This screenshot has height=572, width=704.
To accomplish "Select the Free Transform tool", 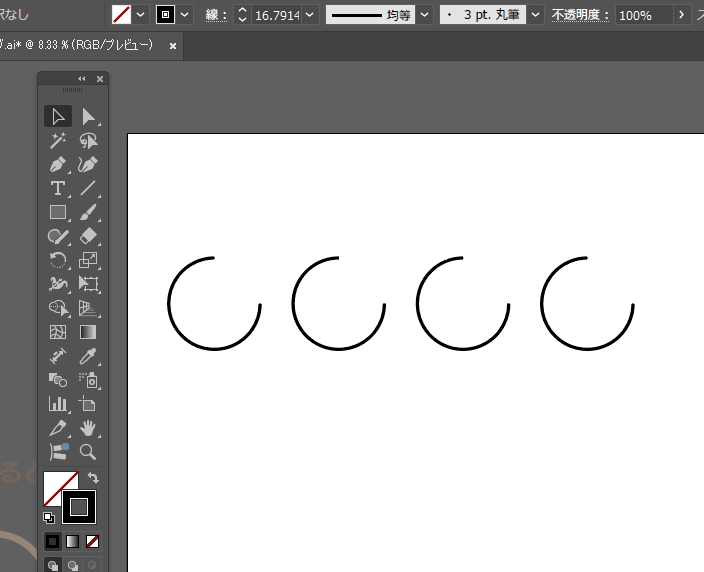I will coord(88,284).
